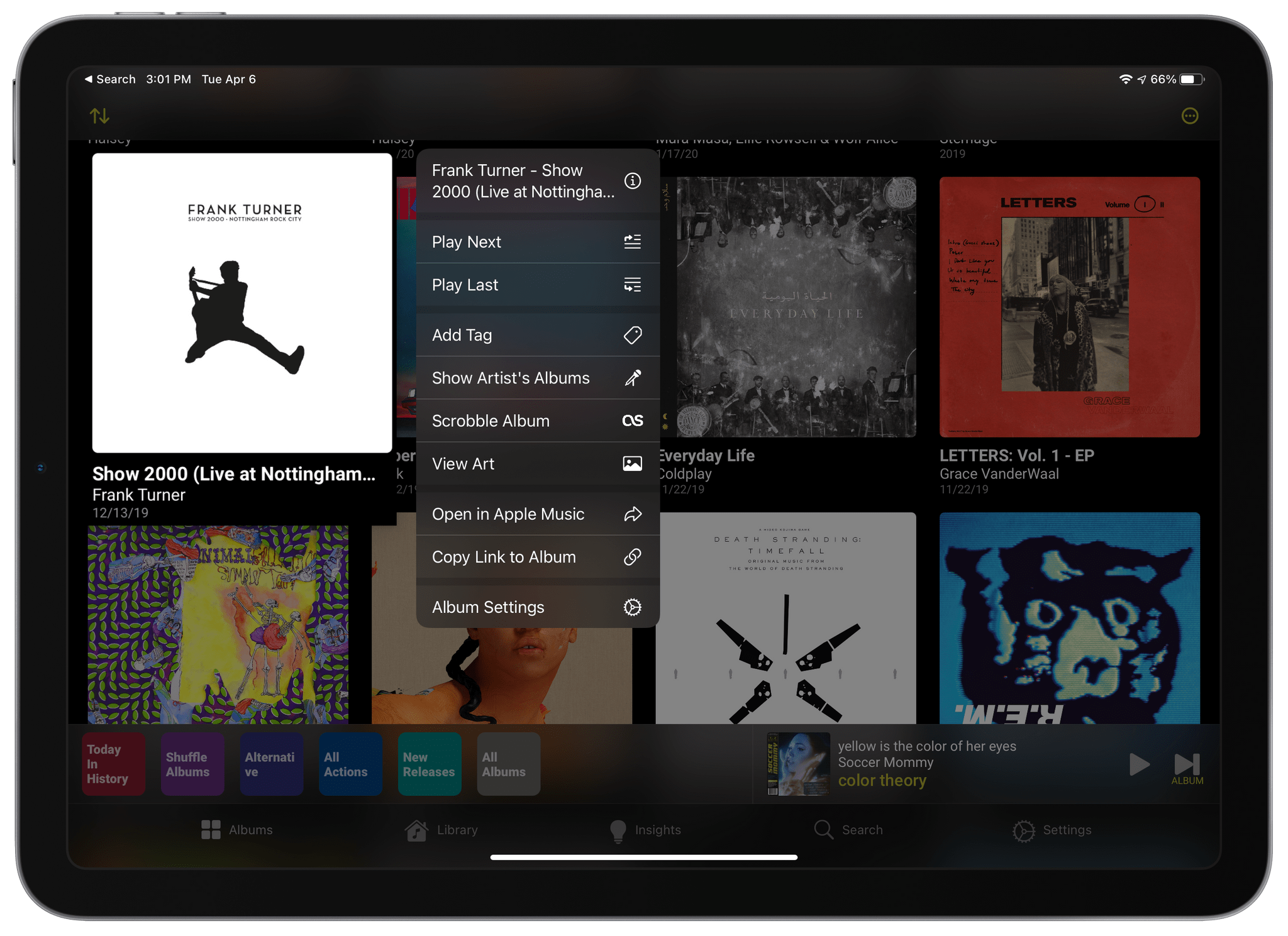The height and width of the screenshot is (936, 1288).
Task: Tap the sort arrows icon
Action: tap(99, 116)
